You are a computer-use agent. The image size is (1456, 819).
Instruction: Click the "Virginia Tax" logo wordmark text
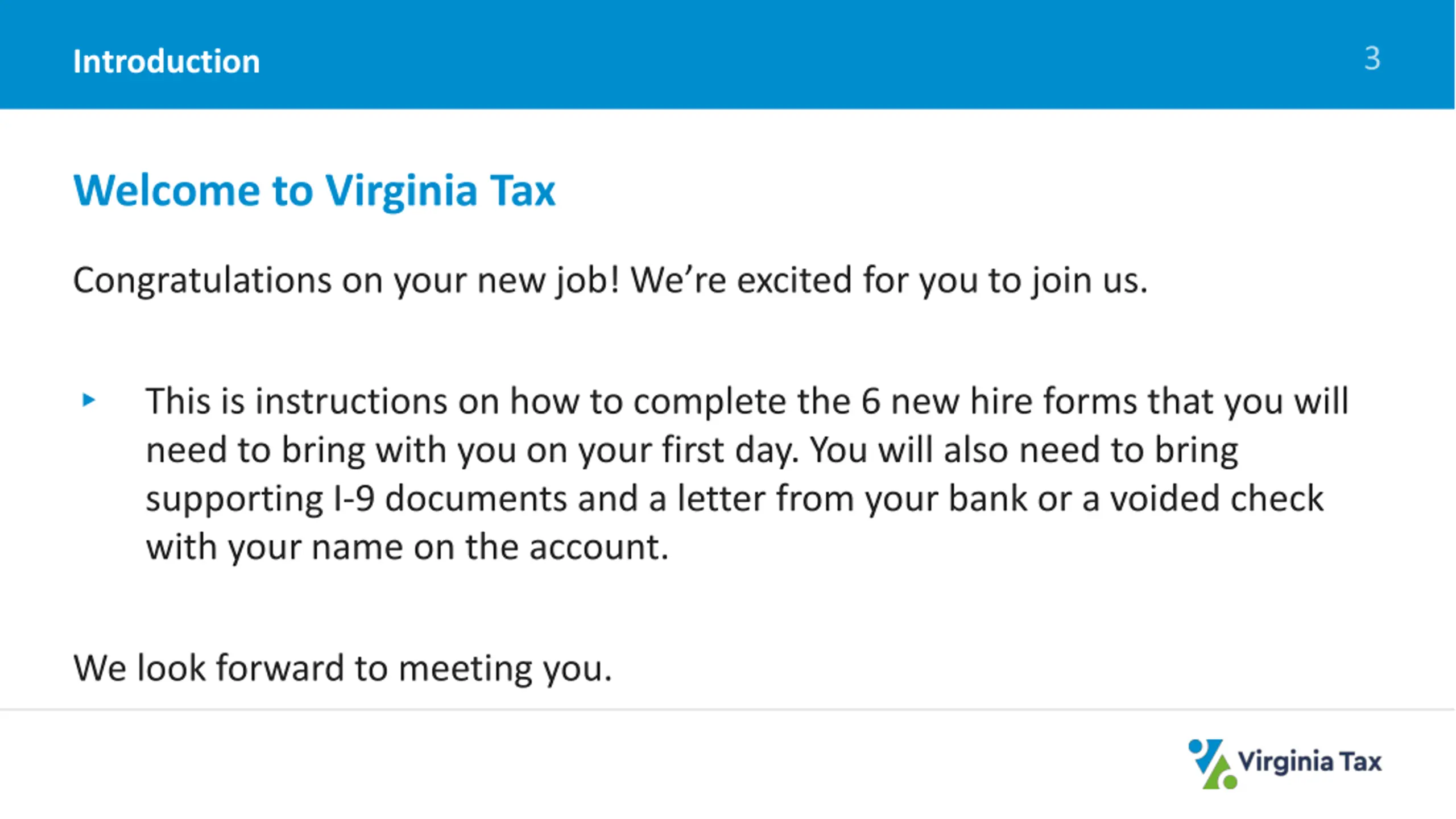pyautogui.click(x=1310, y=761)
